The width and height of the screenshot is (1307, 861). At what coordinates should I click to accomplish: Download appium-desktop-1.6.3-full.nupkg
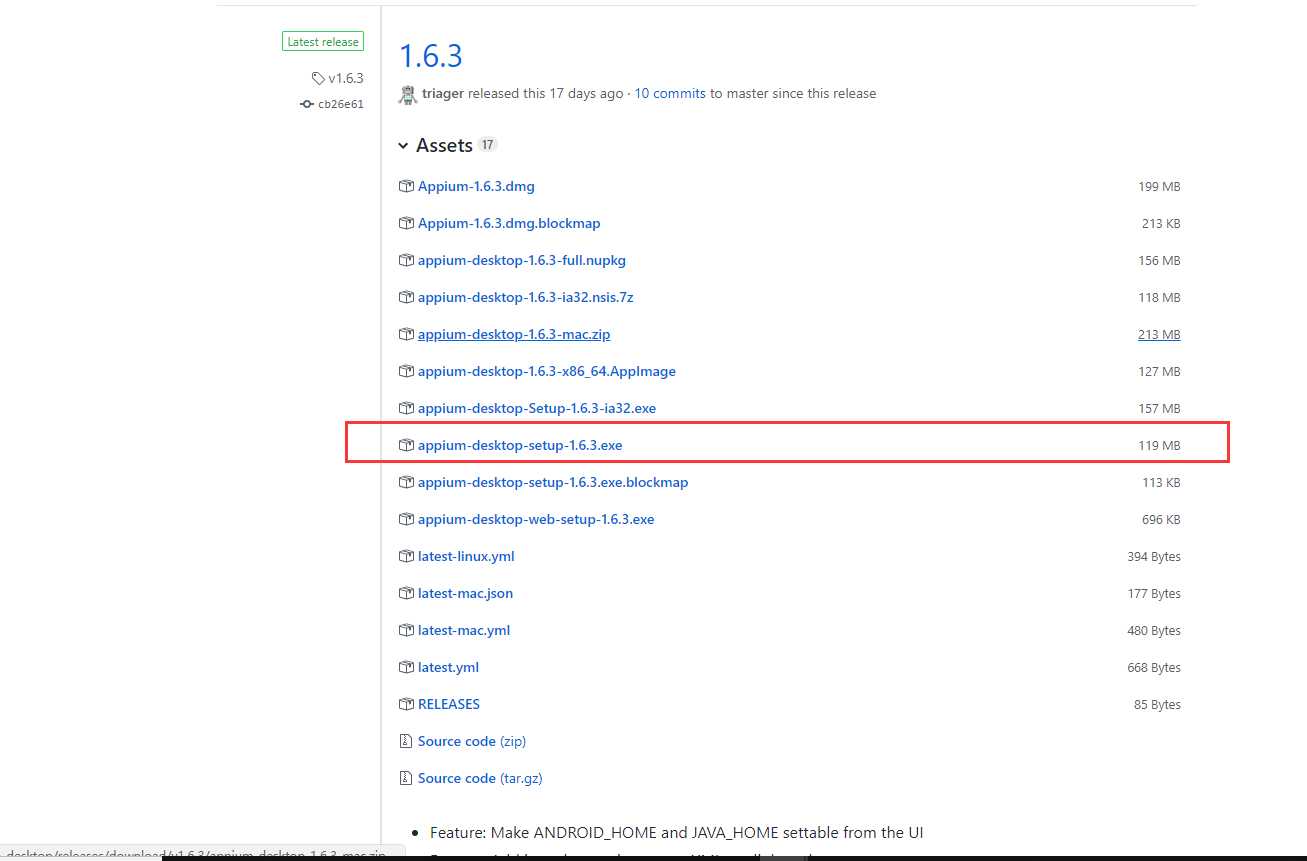point(522,261)
